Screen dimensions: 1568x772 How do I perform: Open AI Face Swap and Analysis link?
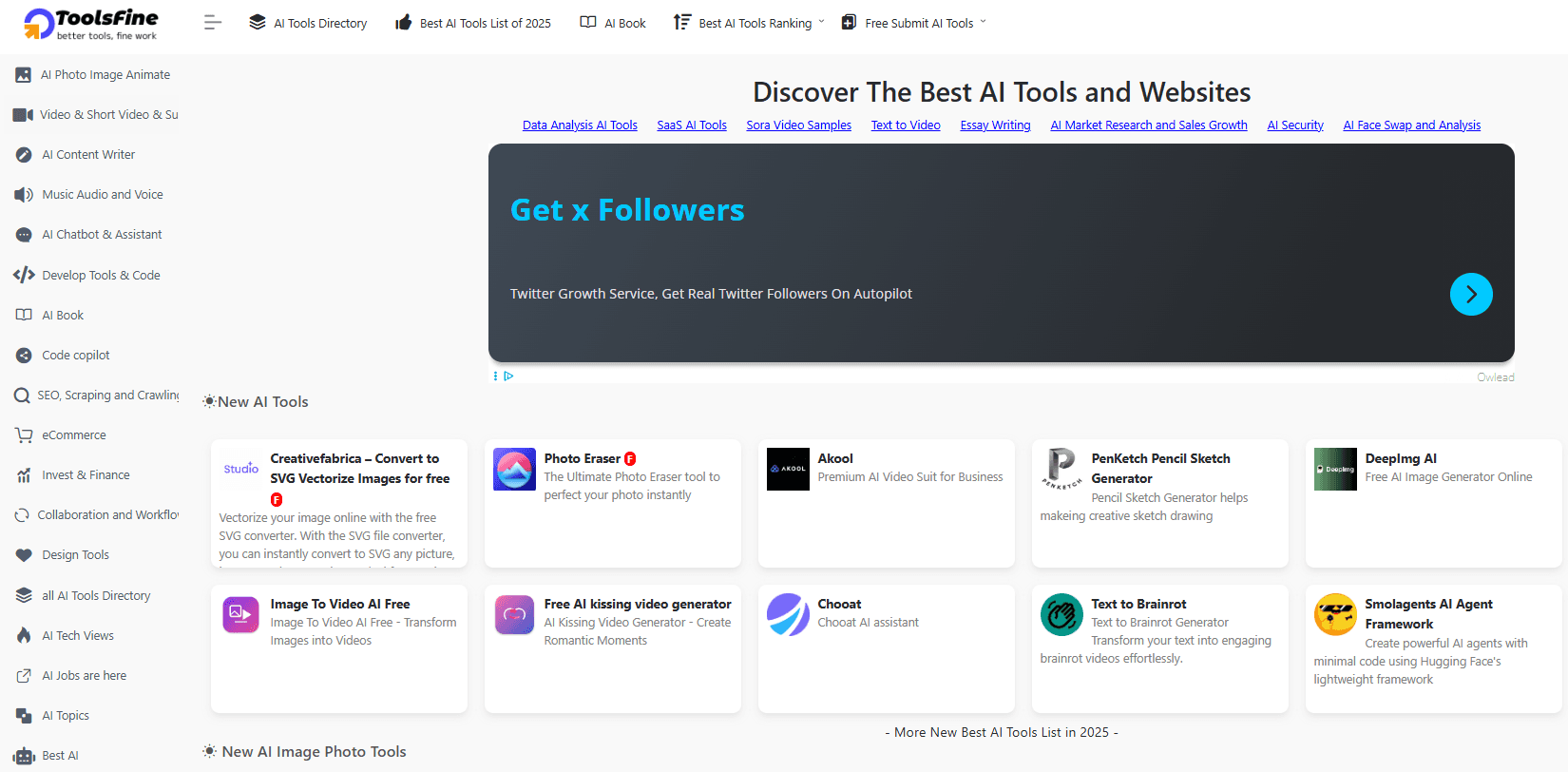(x=1411, y=125)
